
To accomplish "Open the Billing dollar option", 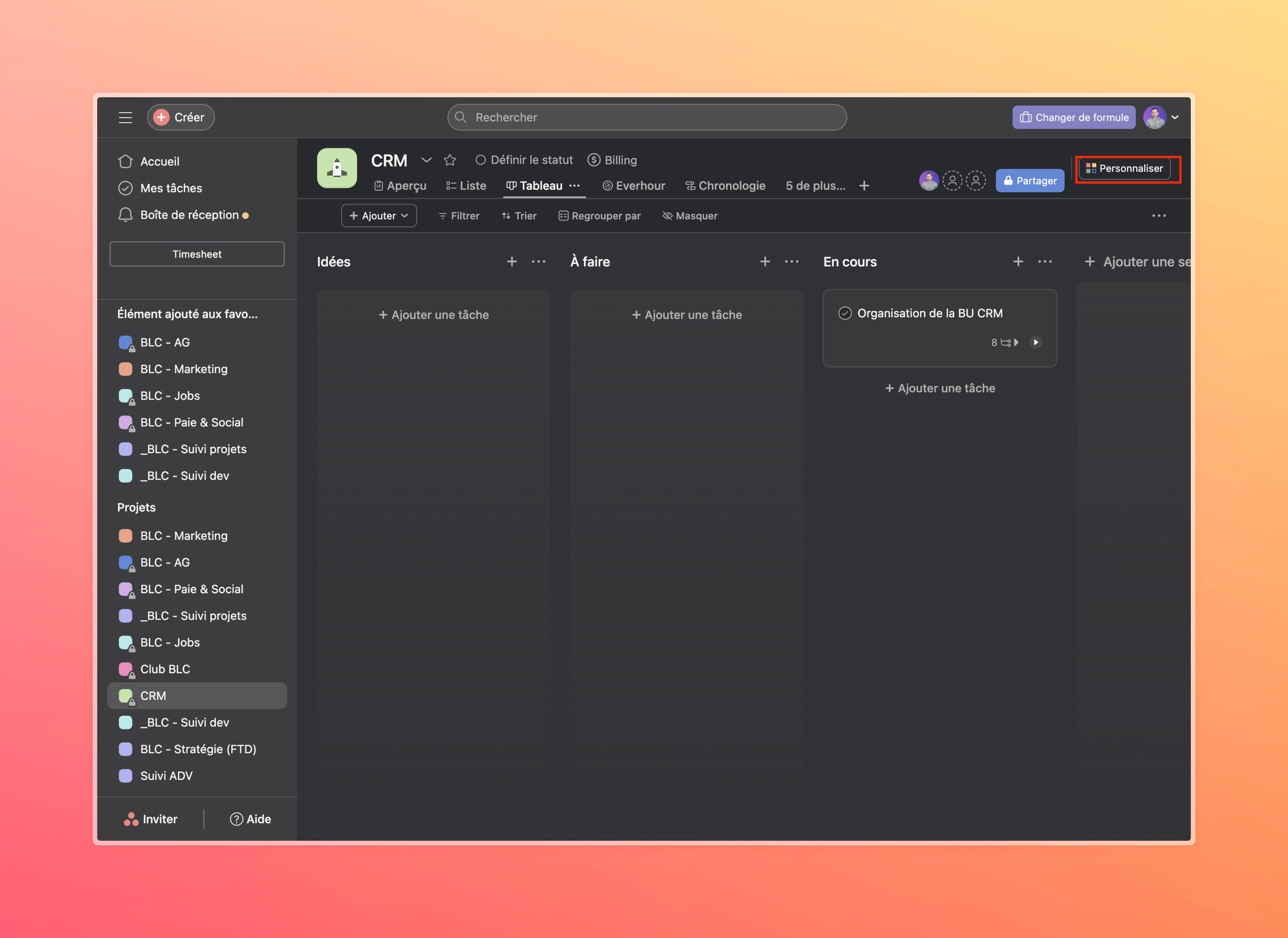I will coord(612,160).
